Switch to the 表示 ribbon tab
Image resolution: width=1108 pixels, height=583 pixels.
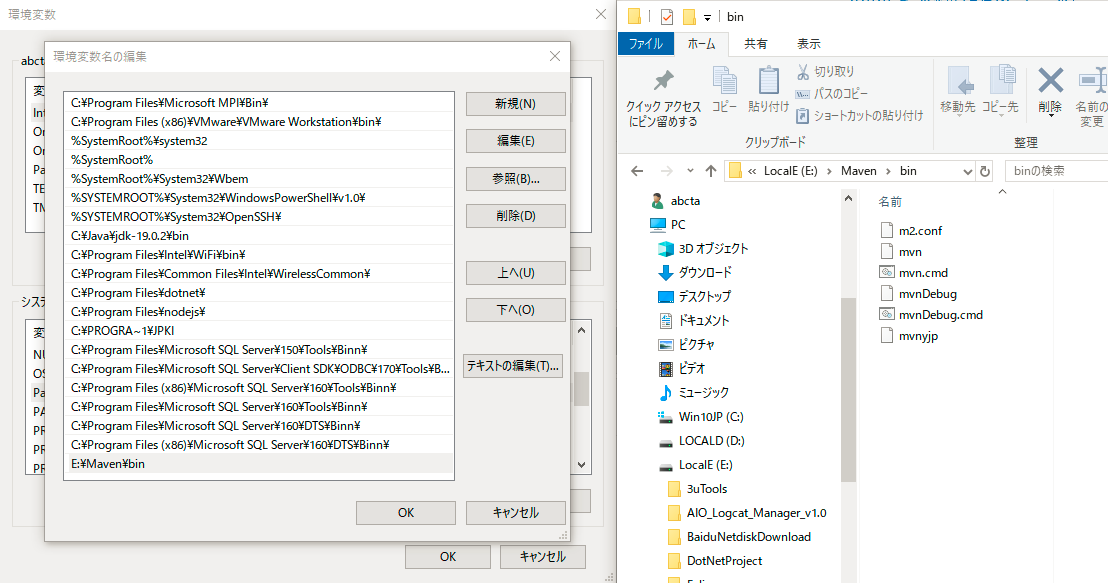(808, 44)
